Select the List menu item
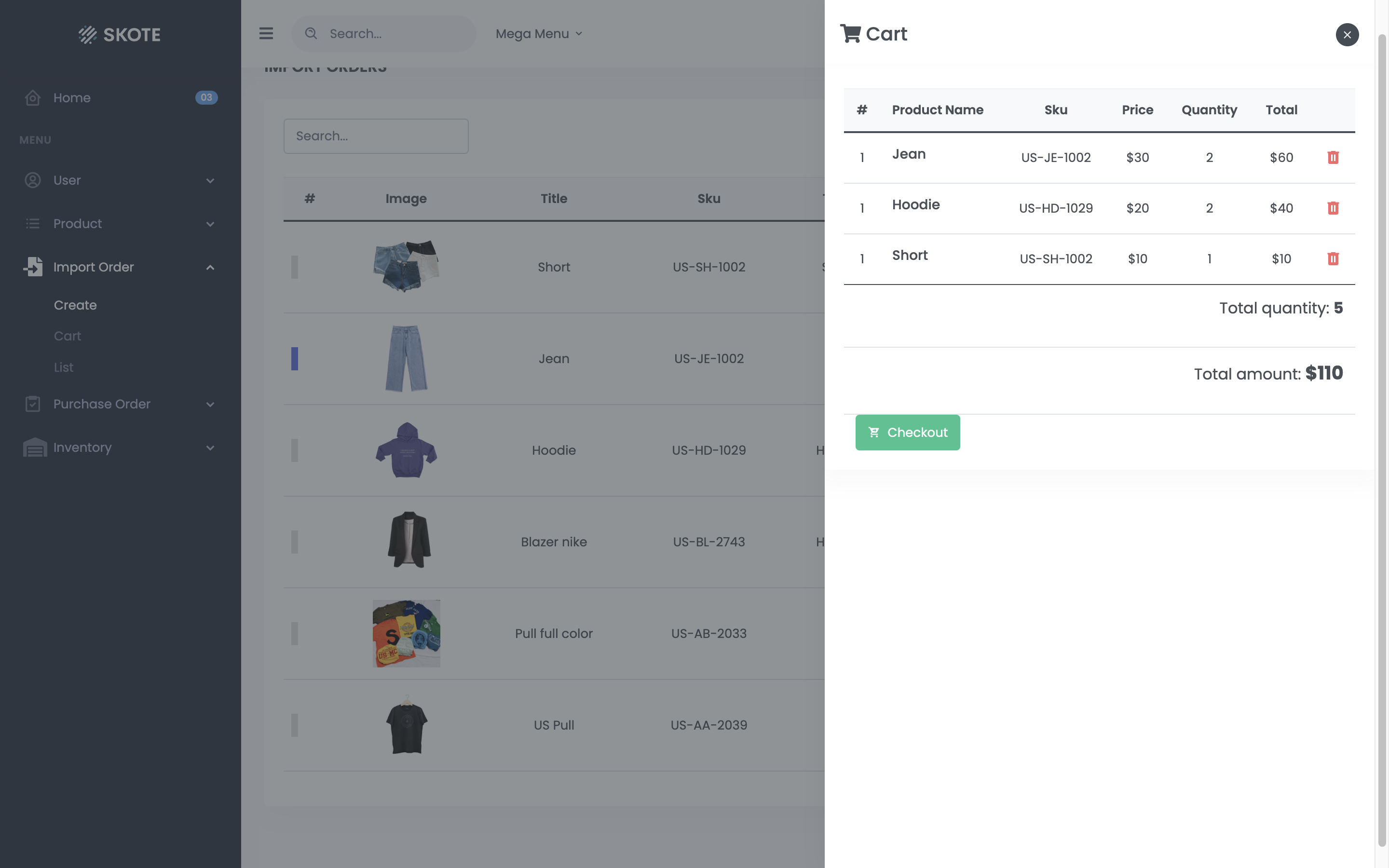This screenshot has height=868, width=1389. coord(63,367)
